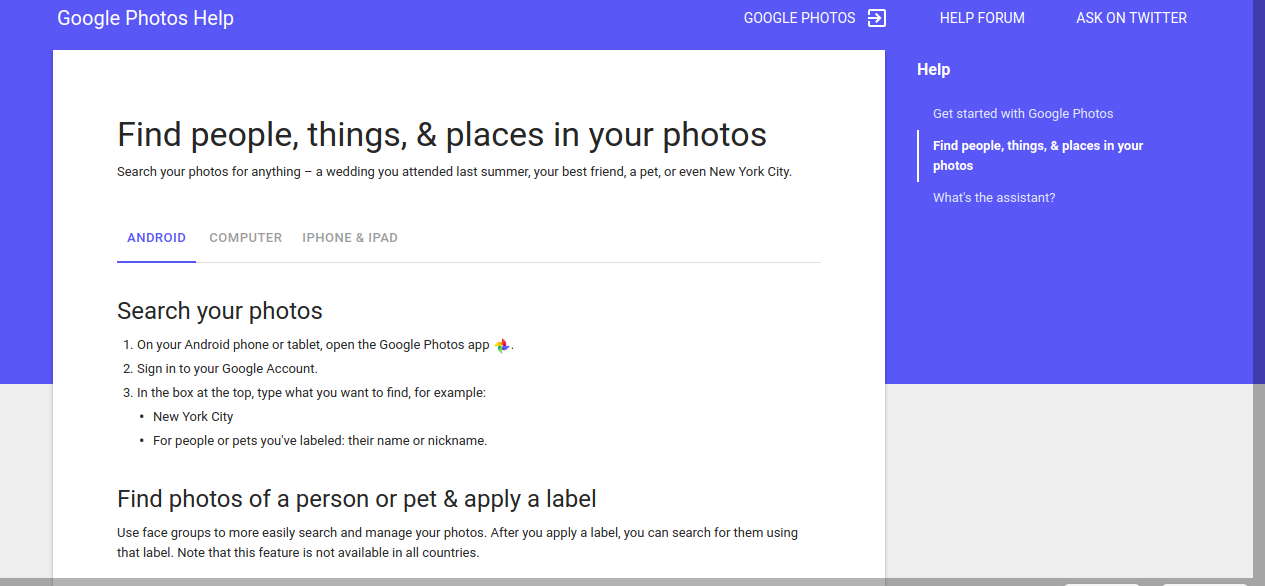Click the 'Use face groups' paragraph
Screen dimensions: 1265x586
[457, 543]
